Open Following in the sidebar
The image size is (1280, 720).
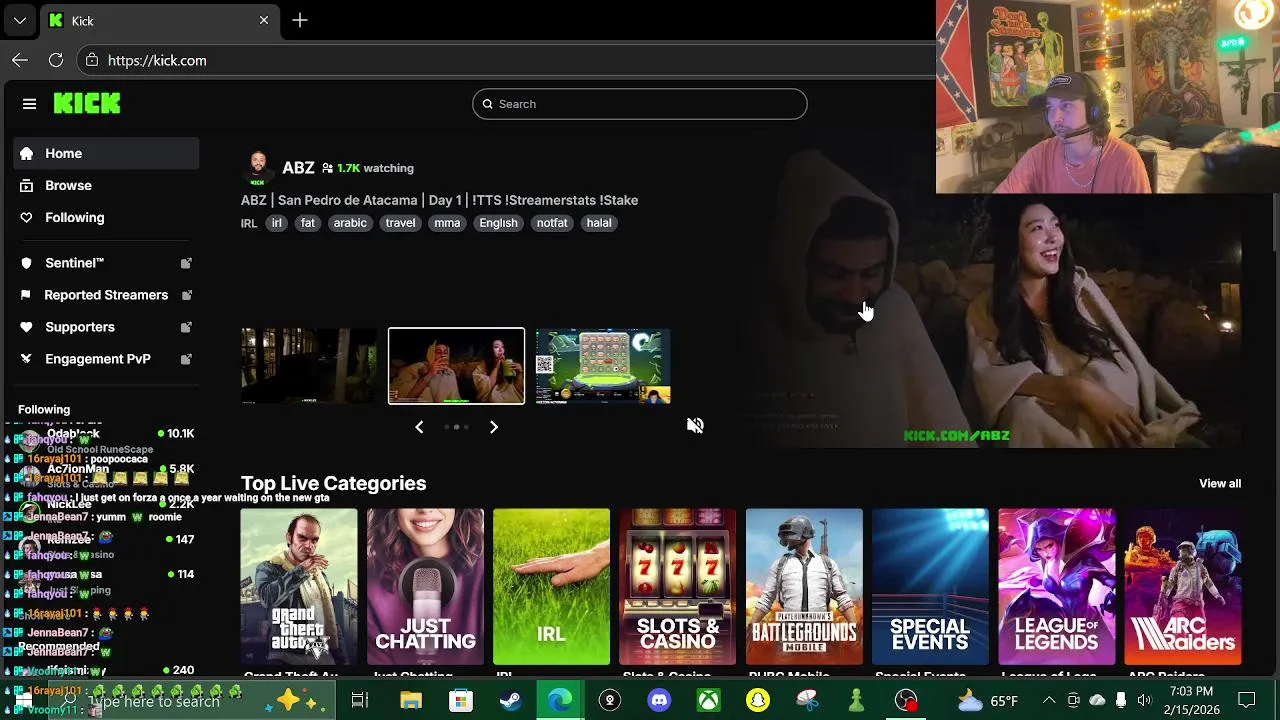pyautogui.click(x=106, y=217)
